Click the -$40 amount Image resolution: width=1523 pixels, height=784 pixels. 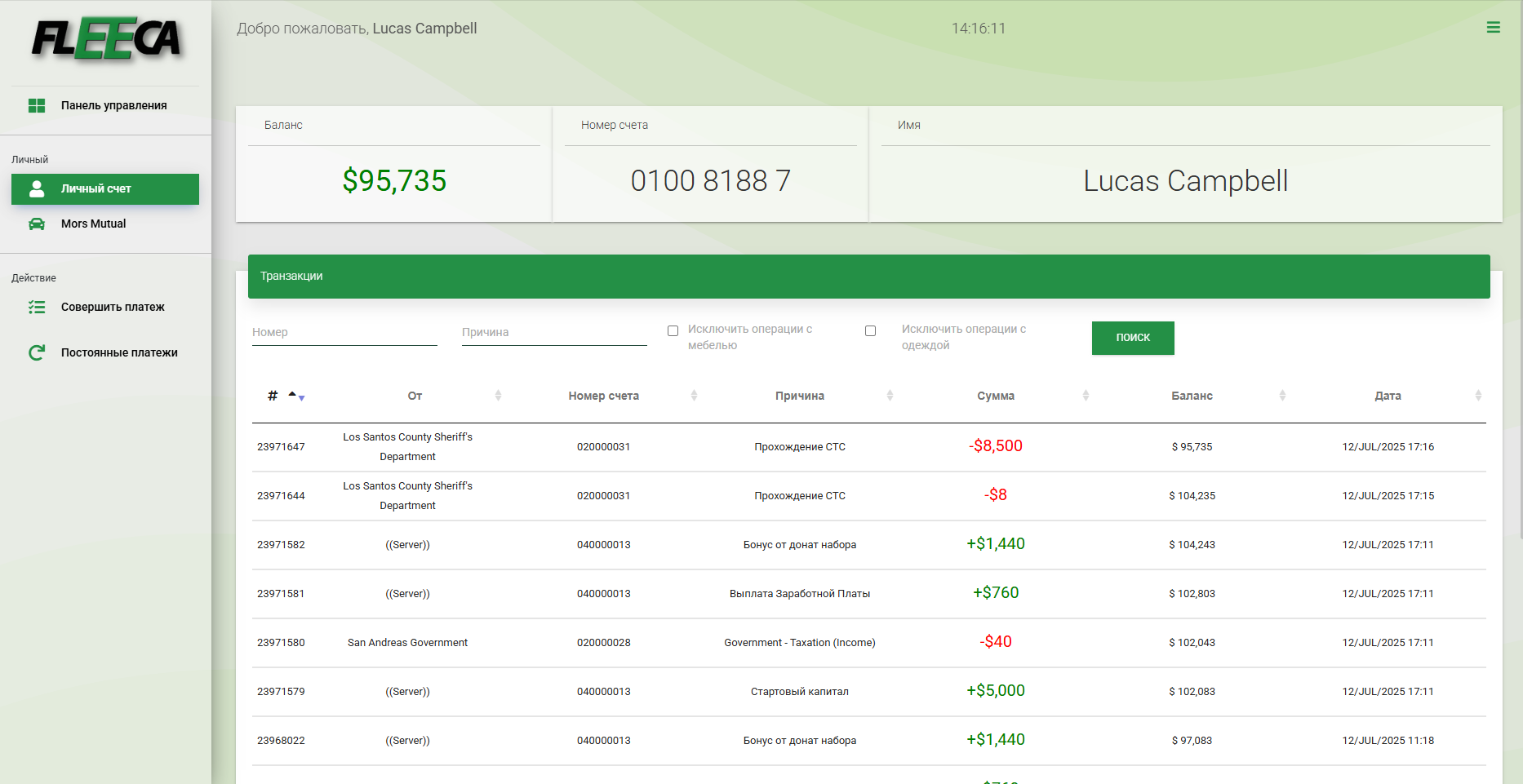tap(996, 642)
